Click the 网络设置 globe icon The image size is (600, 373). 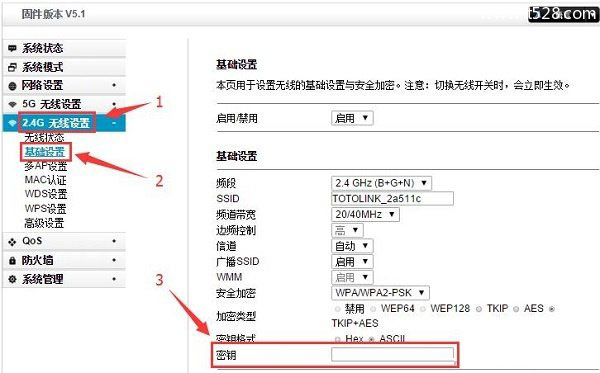click(x=12, y=86)
